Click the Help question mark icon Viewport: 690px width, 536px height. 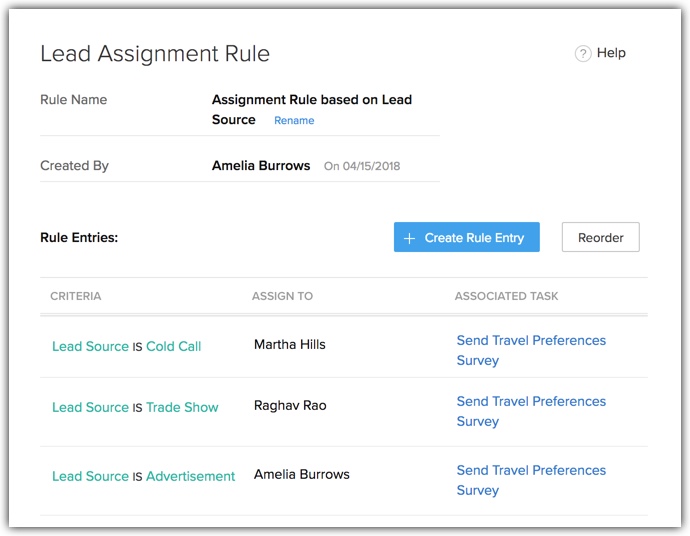[583, 54]
